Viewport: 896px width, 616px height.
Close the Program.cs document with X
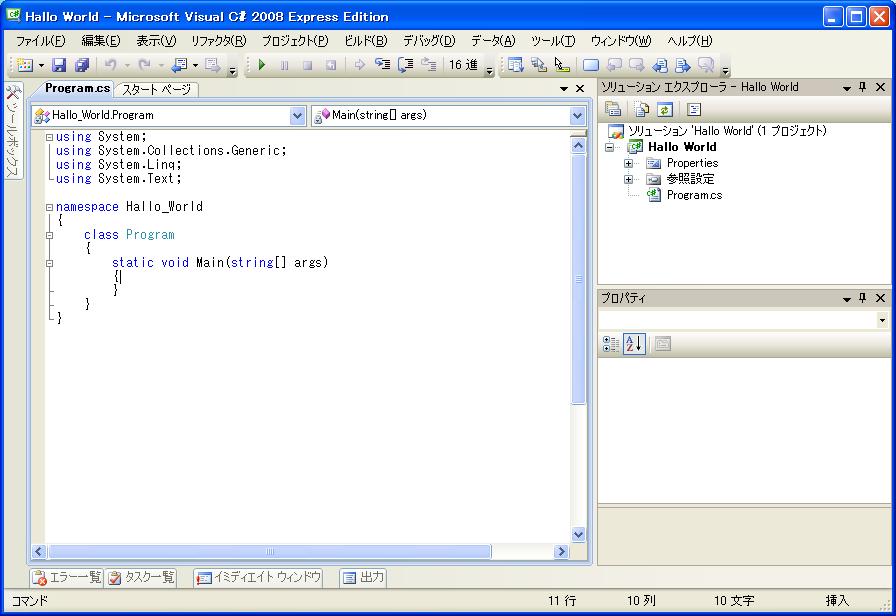580,88
